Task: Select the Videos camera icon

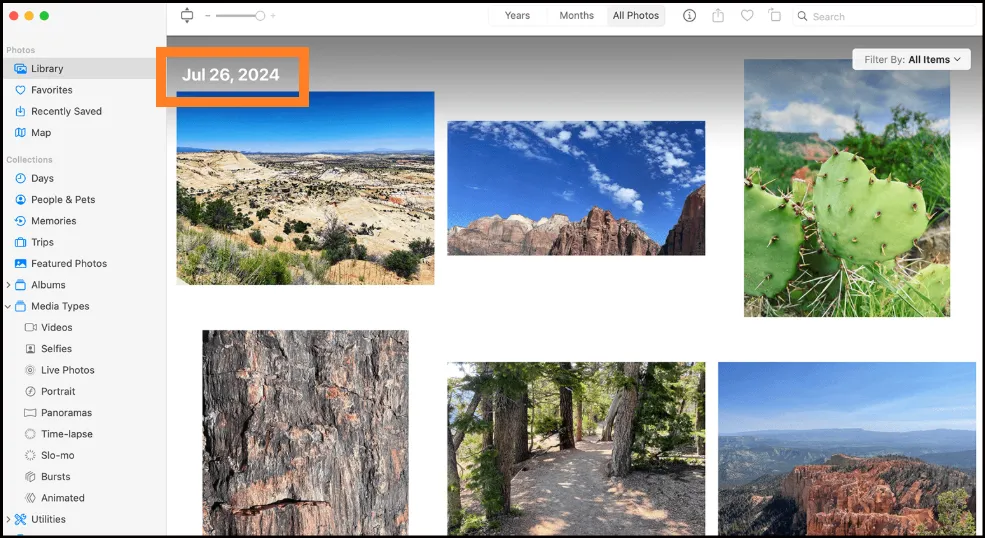Action: [30, 327]
